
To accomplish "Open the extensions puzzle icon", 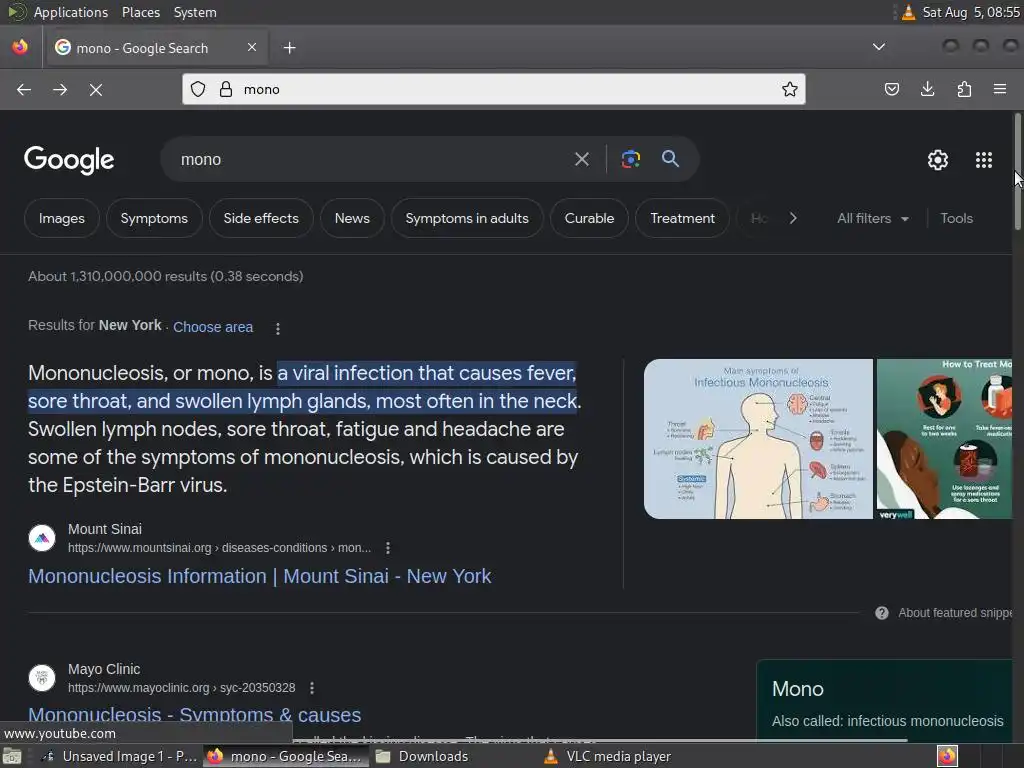I will tap(964, 89).
